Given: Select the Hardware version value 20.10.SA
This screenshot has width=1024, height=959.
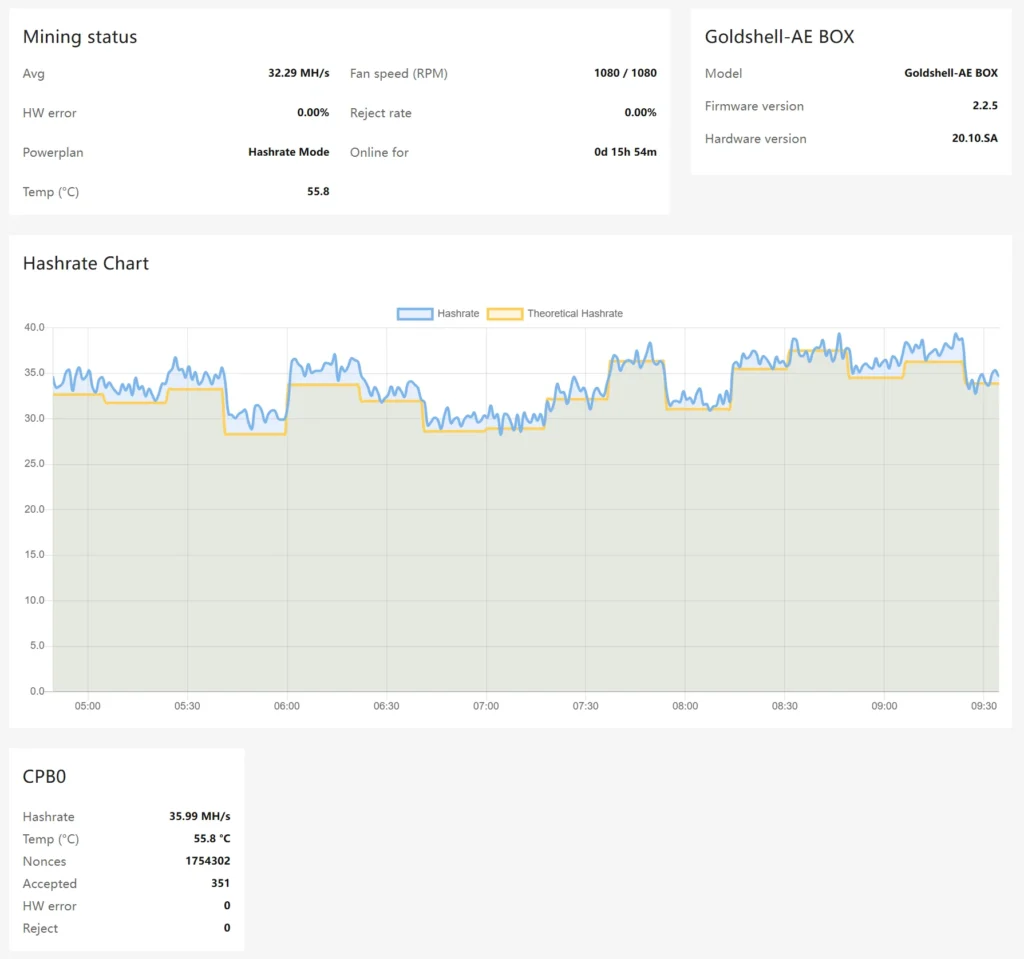Looking at the screenshot, I should tap(974, 139).
